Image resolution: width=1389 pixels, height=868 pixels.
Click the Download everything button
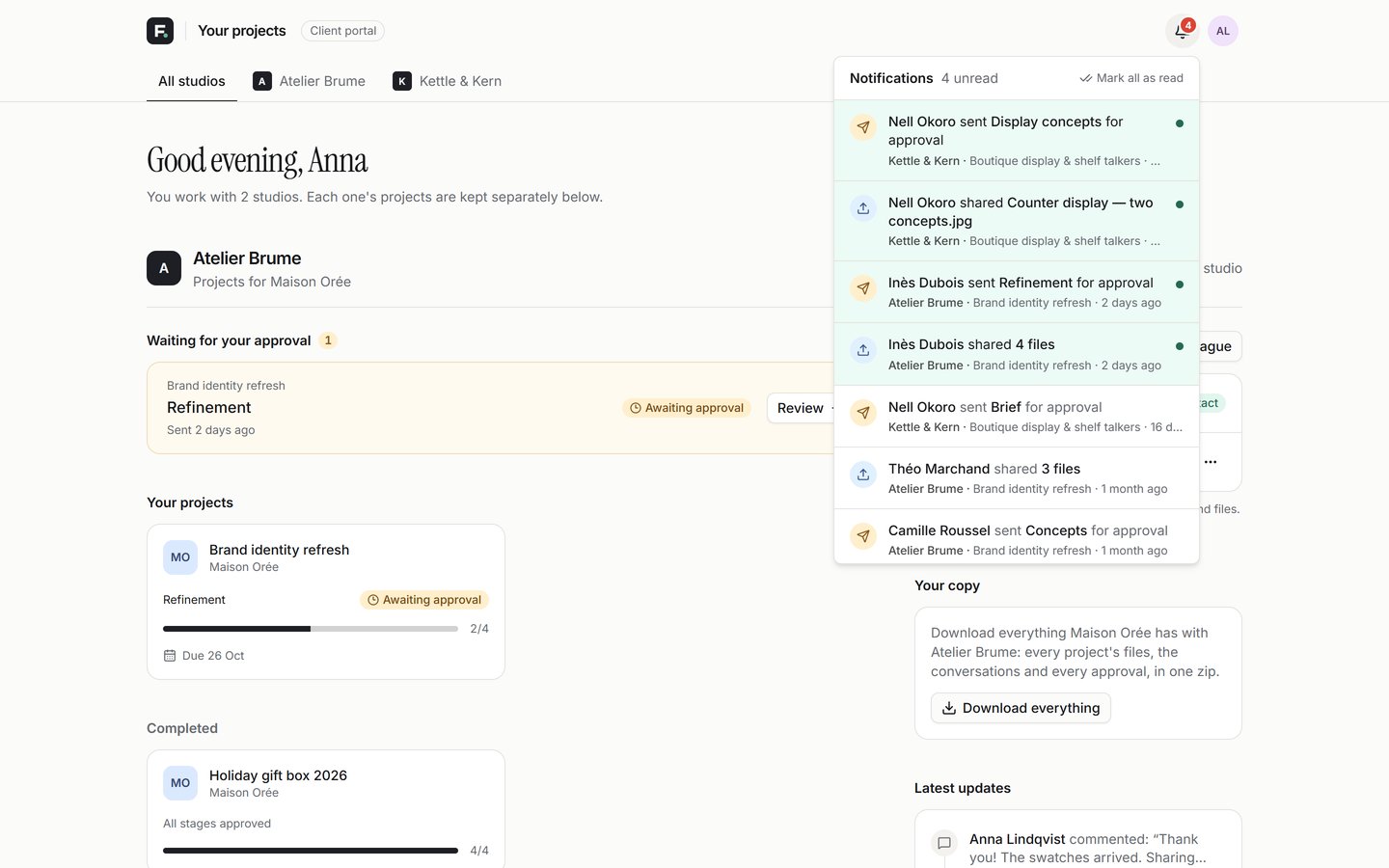tap(1021, 708)
